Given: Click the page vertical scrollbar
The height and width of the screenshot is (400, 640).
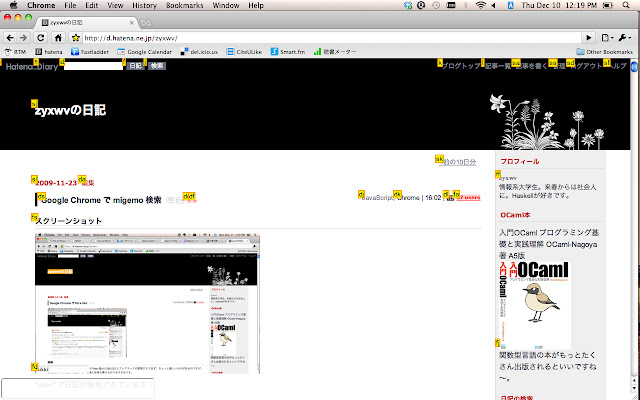Looking at the screenshot, I should [634, 224].
